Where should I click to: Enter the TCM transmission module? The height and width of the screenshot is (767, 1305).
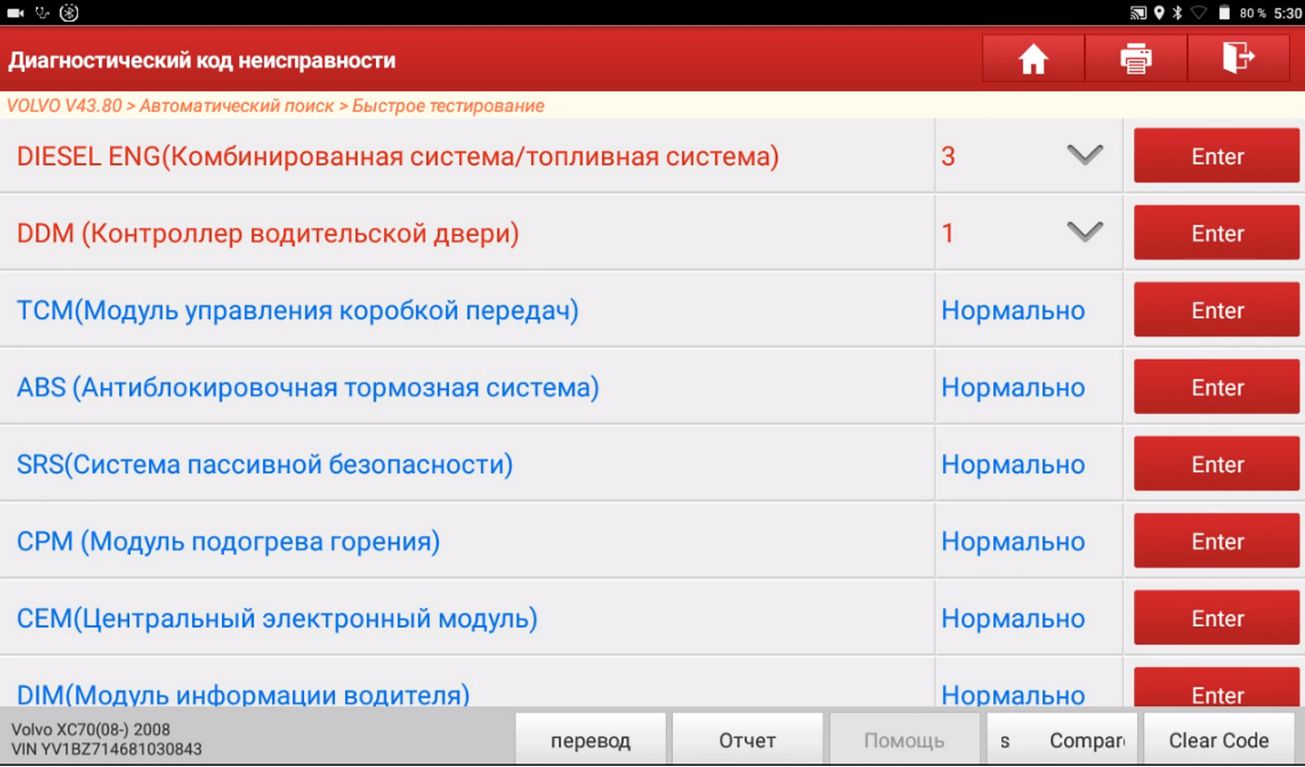[x=1217, y=311]
